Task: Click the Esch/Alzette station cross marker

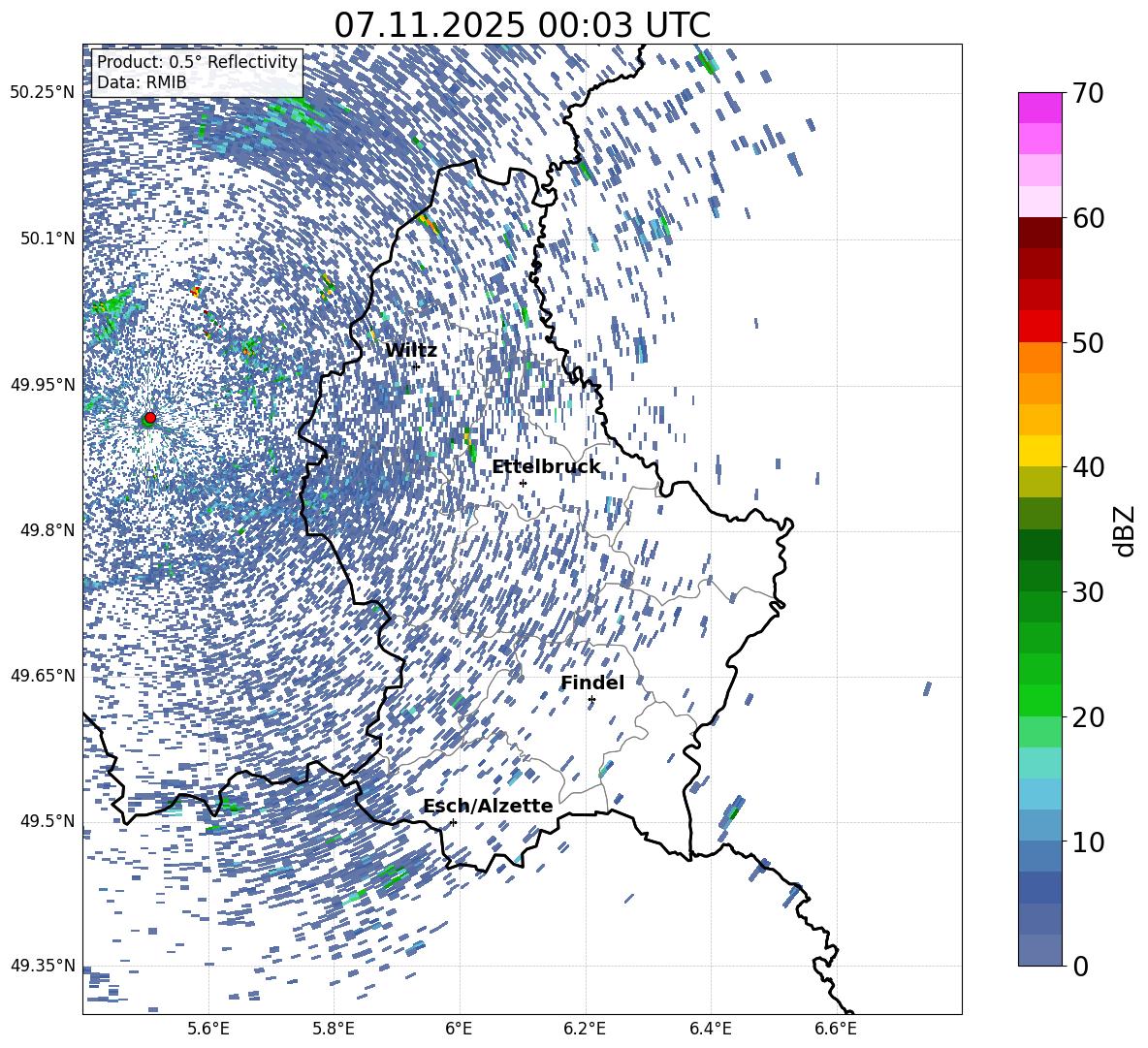Action: [x=453, y=822]
